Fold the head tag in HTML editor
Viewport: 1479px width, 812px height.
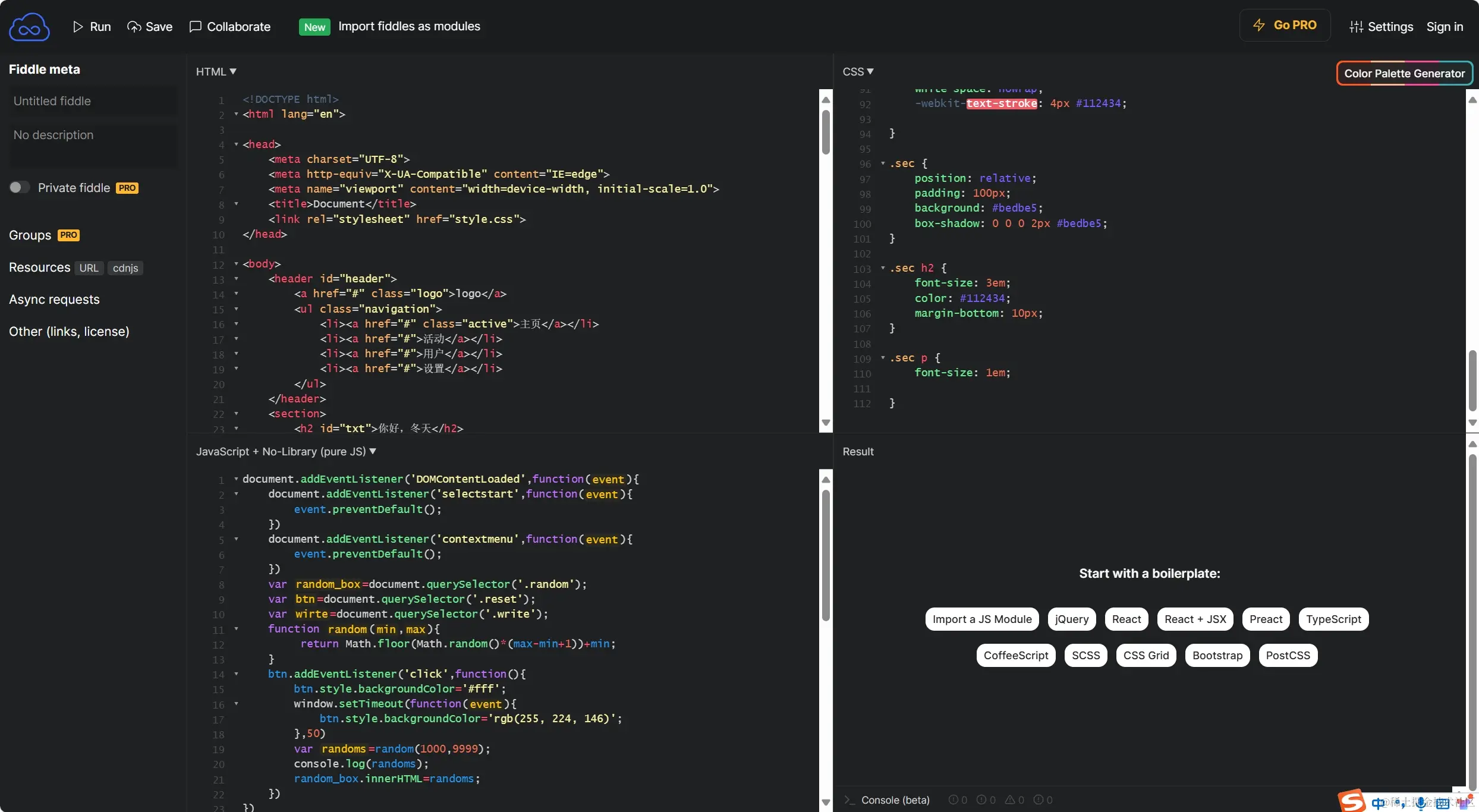pos(236,144)
